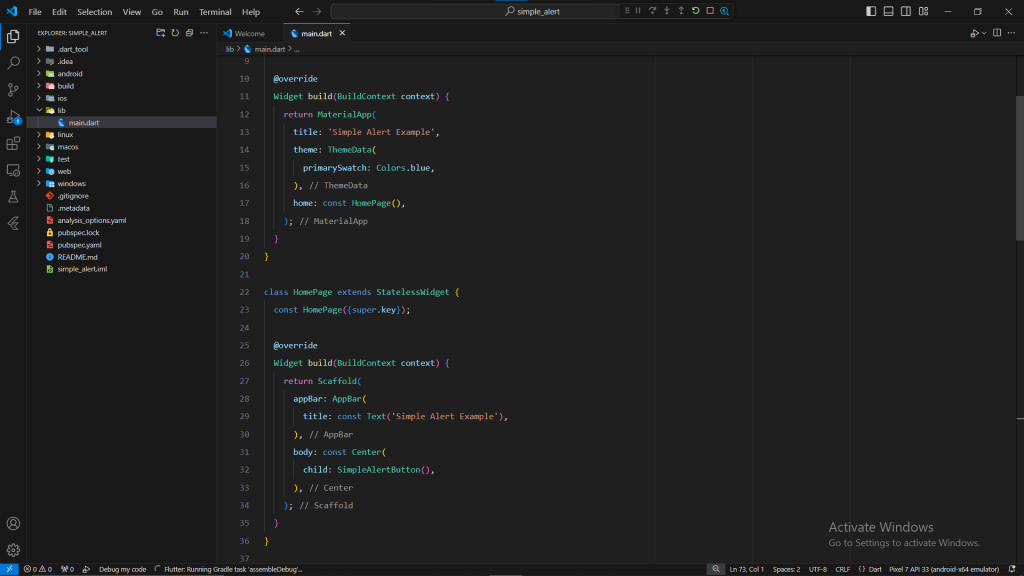The image size is (1024, 576).
Task: Click the Testing flask icon
Action: coord(13,197)
